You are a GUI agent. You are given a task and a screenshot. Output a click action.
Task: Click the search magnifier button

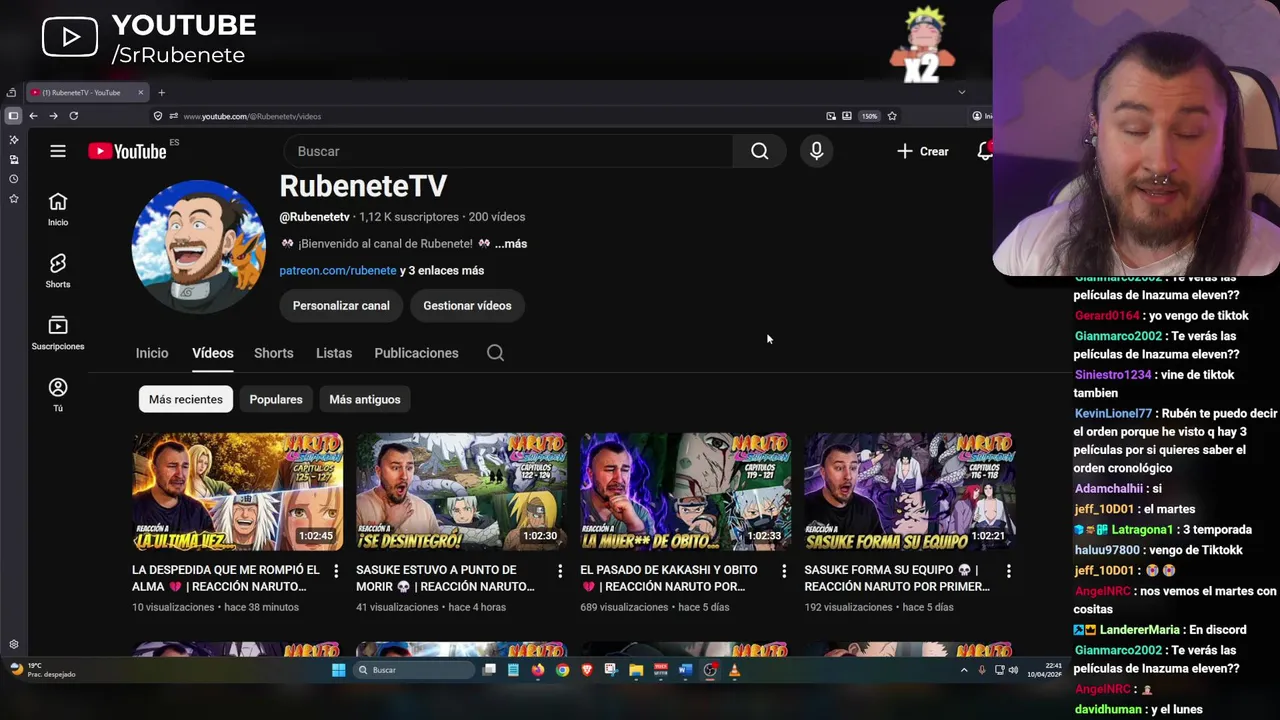[760, 151]
